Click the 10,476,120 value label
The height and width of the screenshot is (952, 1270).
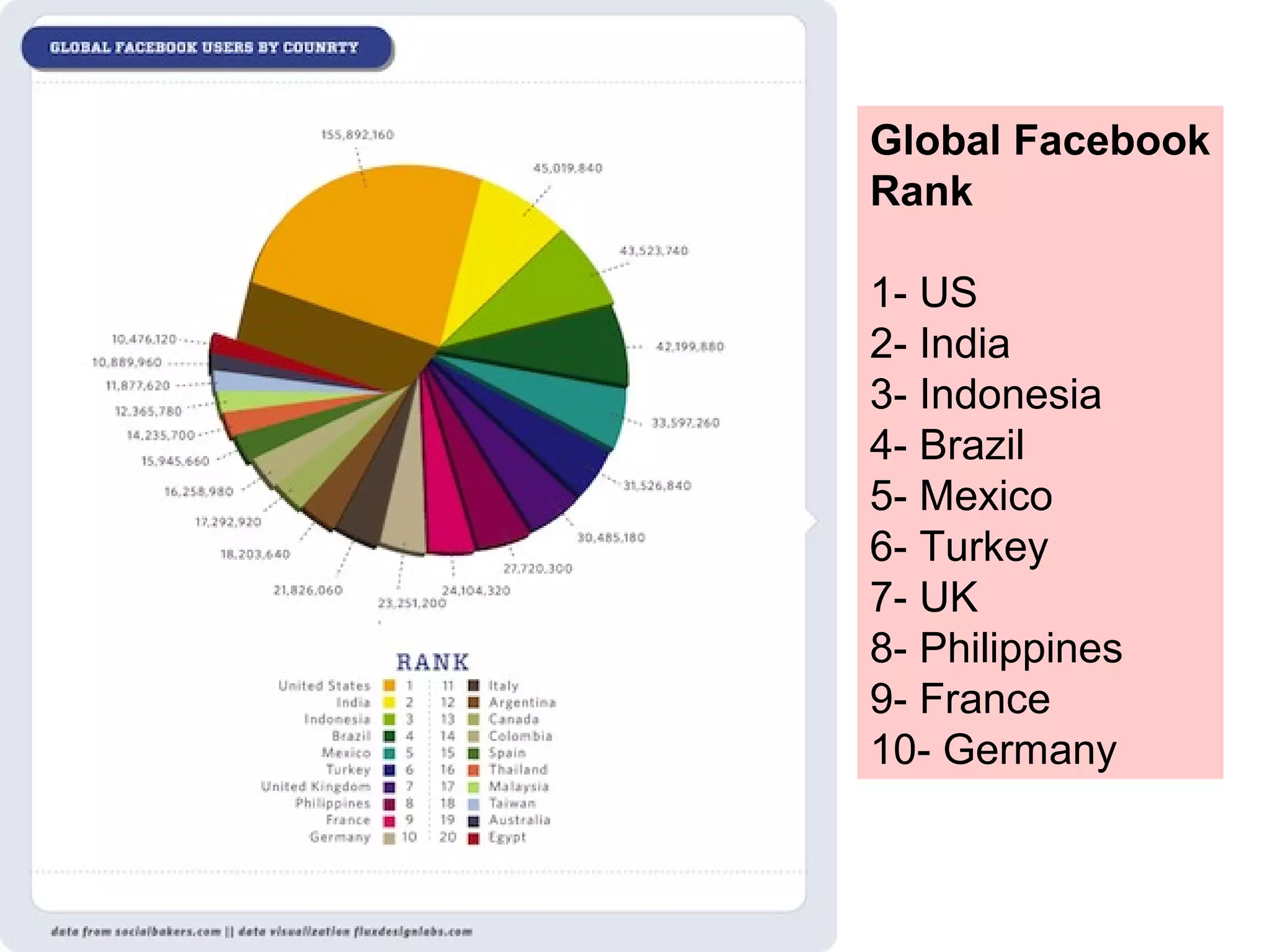[x=144, y=339]
